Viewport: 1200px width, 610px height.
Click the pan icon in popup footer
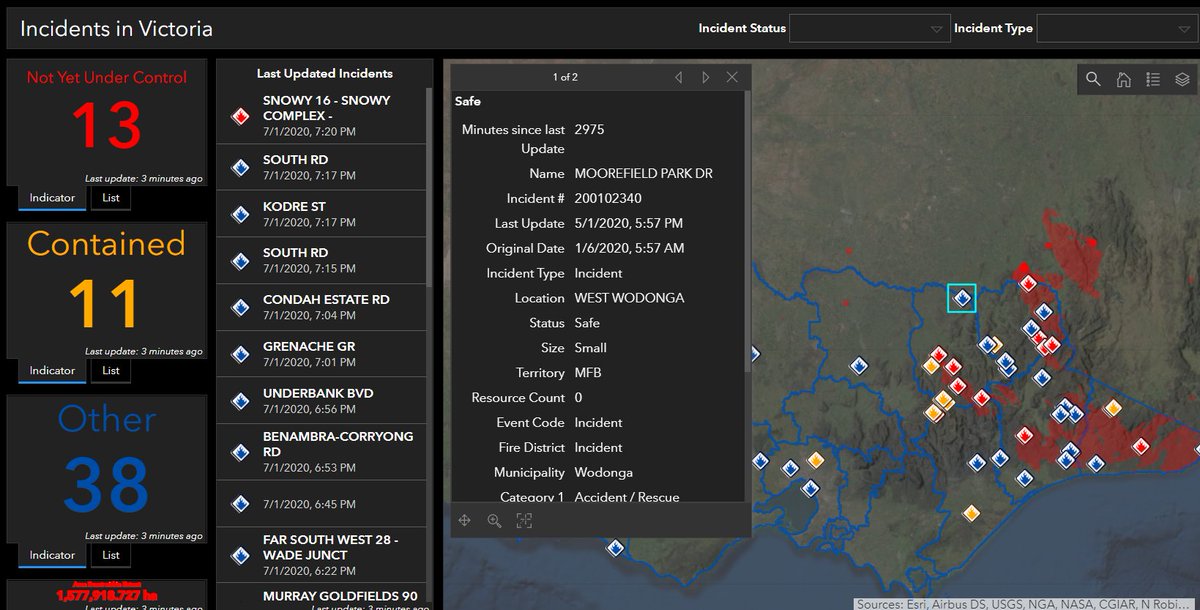tap(465, 520)
